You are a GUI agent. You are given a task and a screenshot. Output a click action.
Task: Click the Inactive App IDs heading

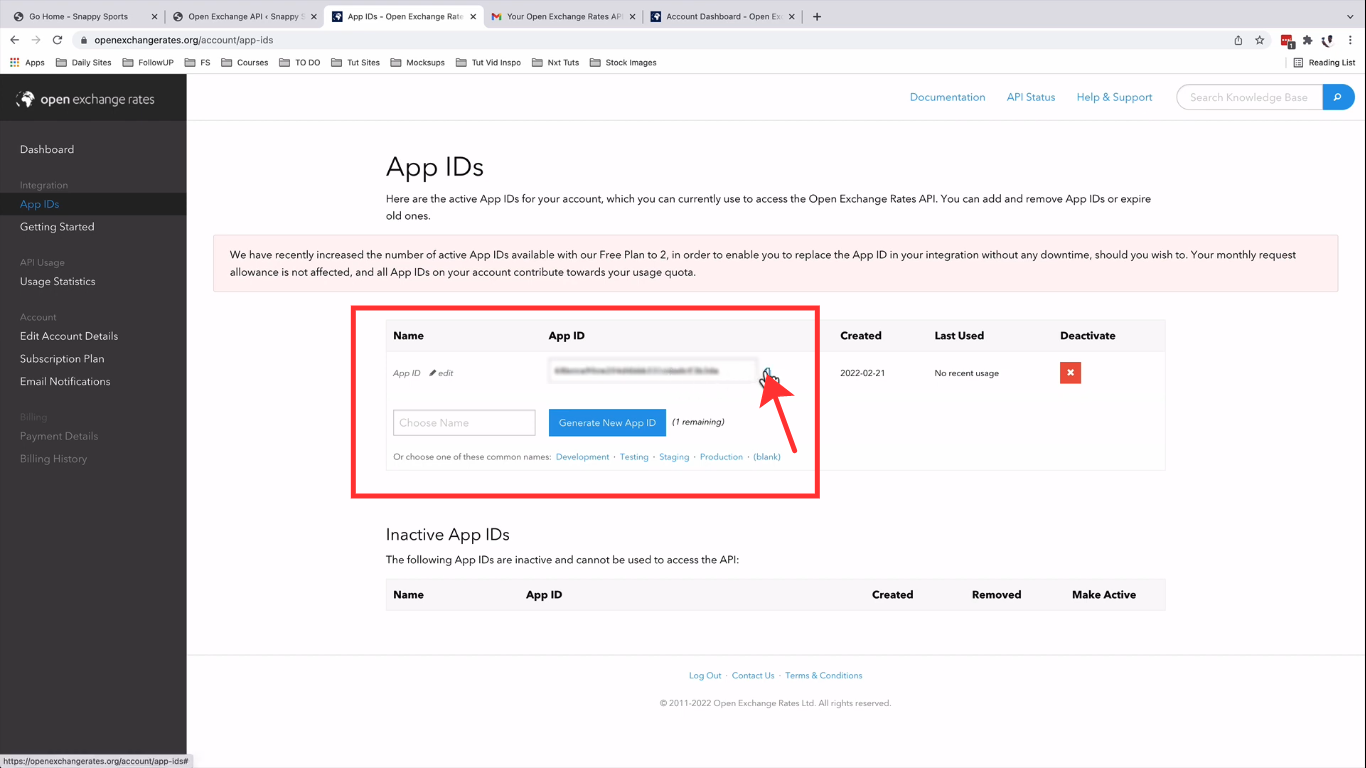point(448,535)
